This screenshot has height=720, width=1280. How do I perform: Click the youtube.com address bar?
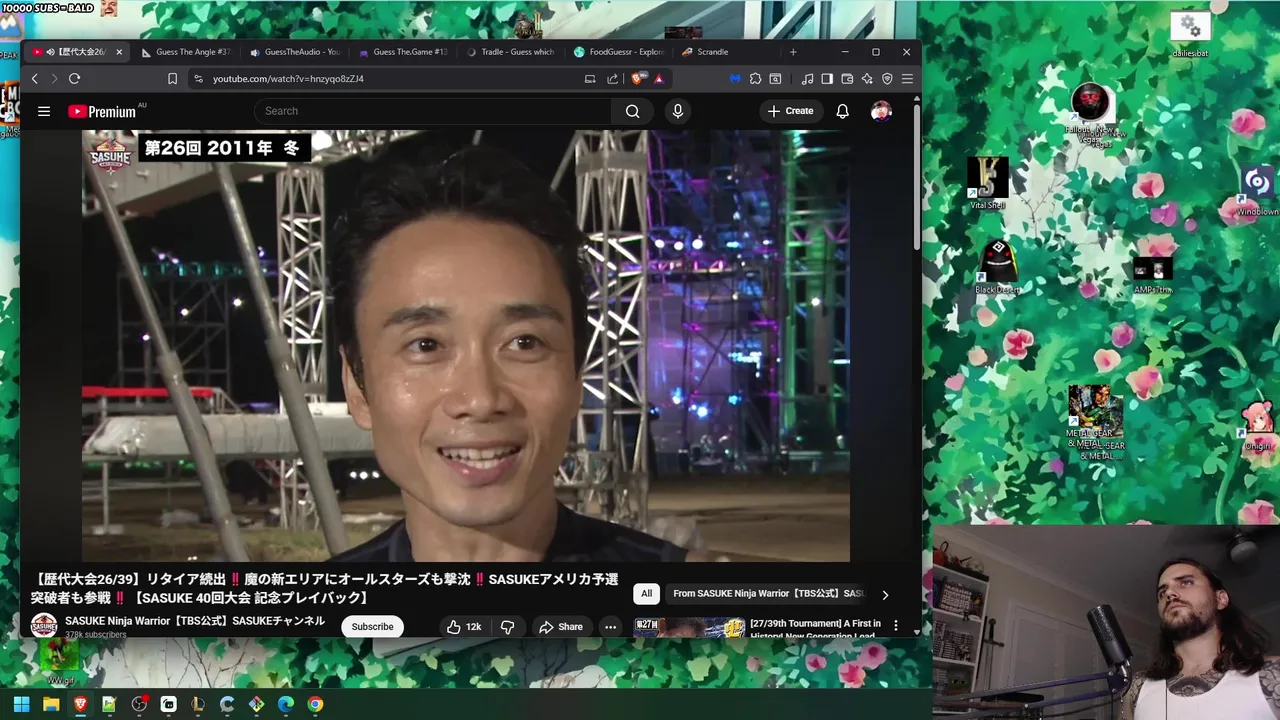tap(390, 79)
